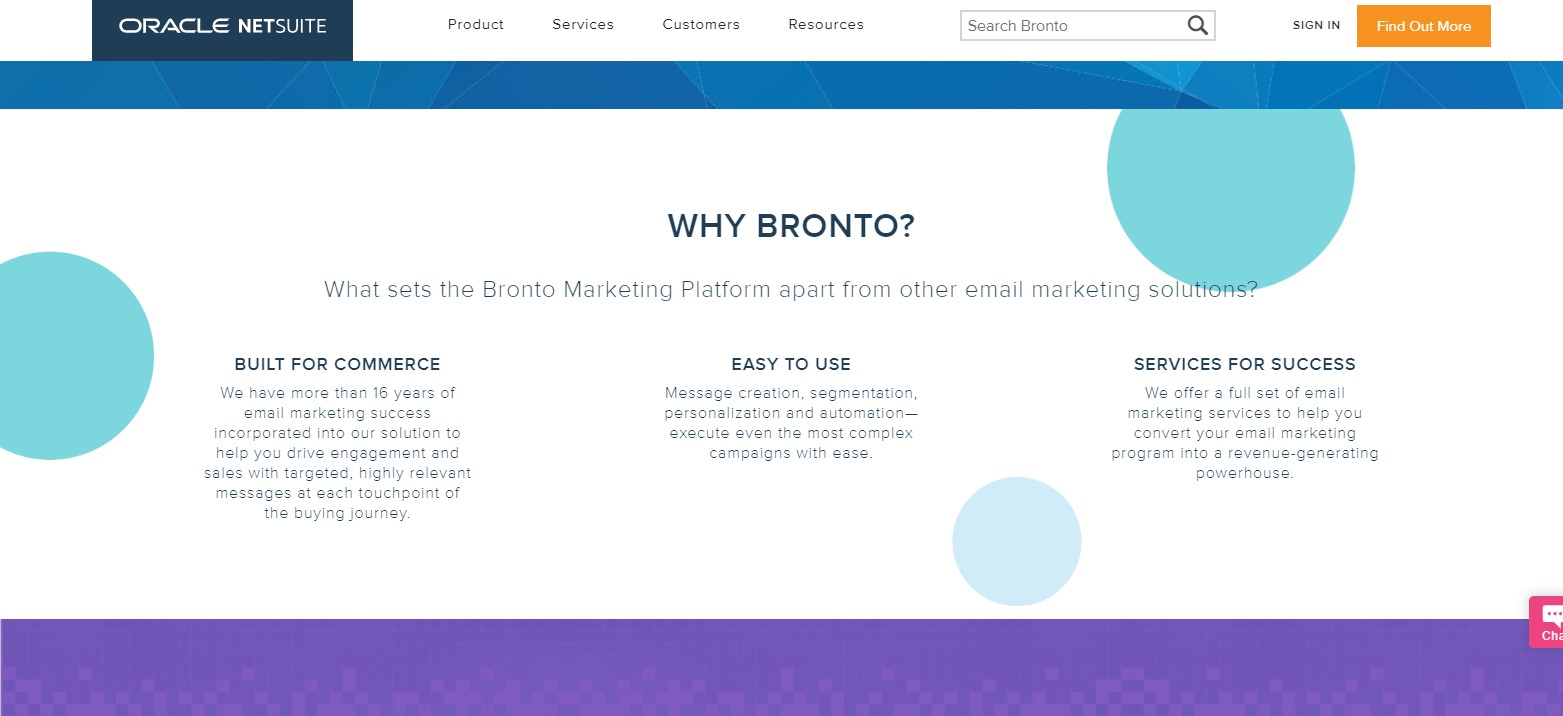Click the search magnifier icon
The width and height of the screenshot is (1563, 716).
(1197, 26)
